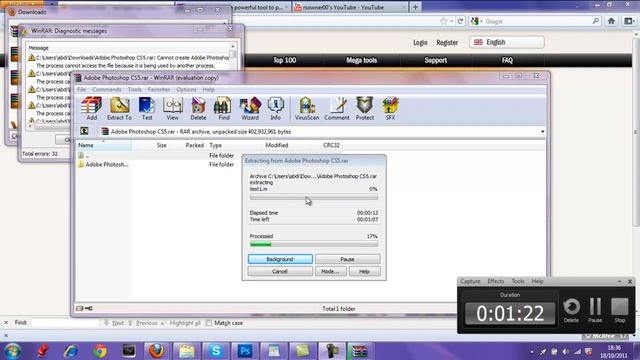The image size is (640, 360).
Task: Open the FAQ navigation item
Action: click(507, 60)
